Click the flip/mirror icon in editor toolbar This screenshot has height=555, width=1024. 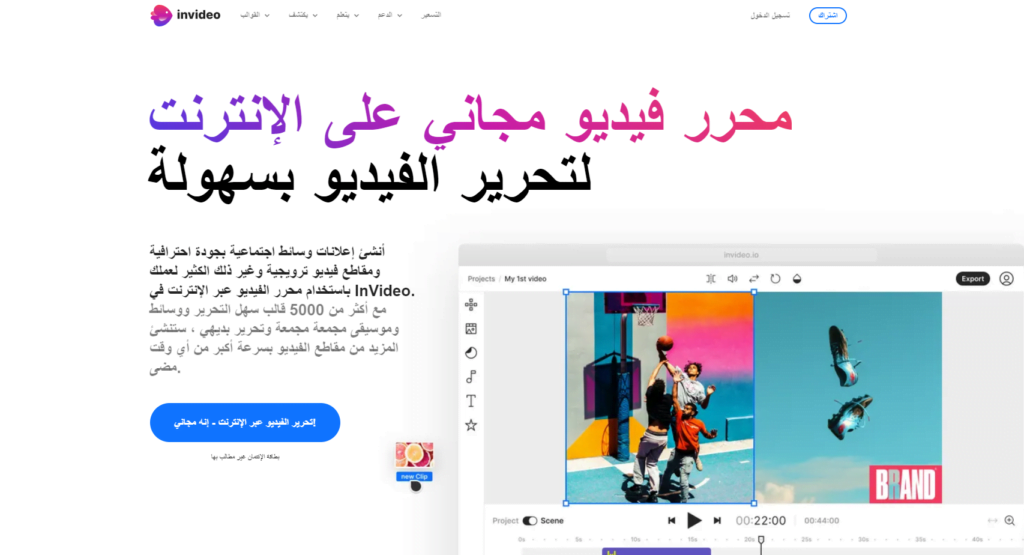[x=711, y=279]
